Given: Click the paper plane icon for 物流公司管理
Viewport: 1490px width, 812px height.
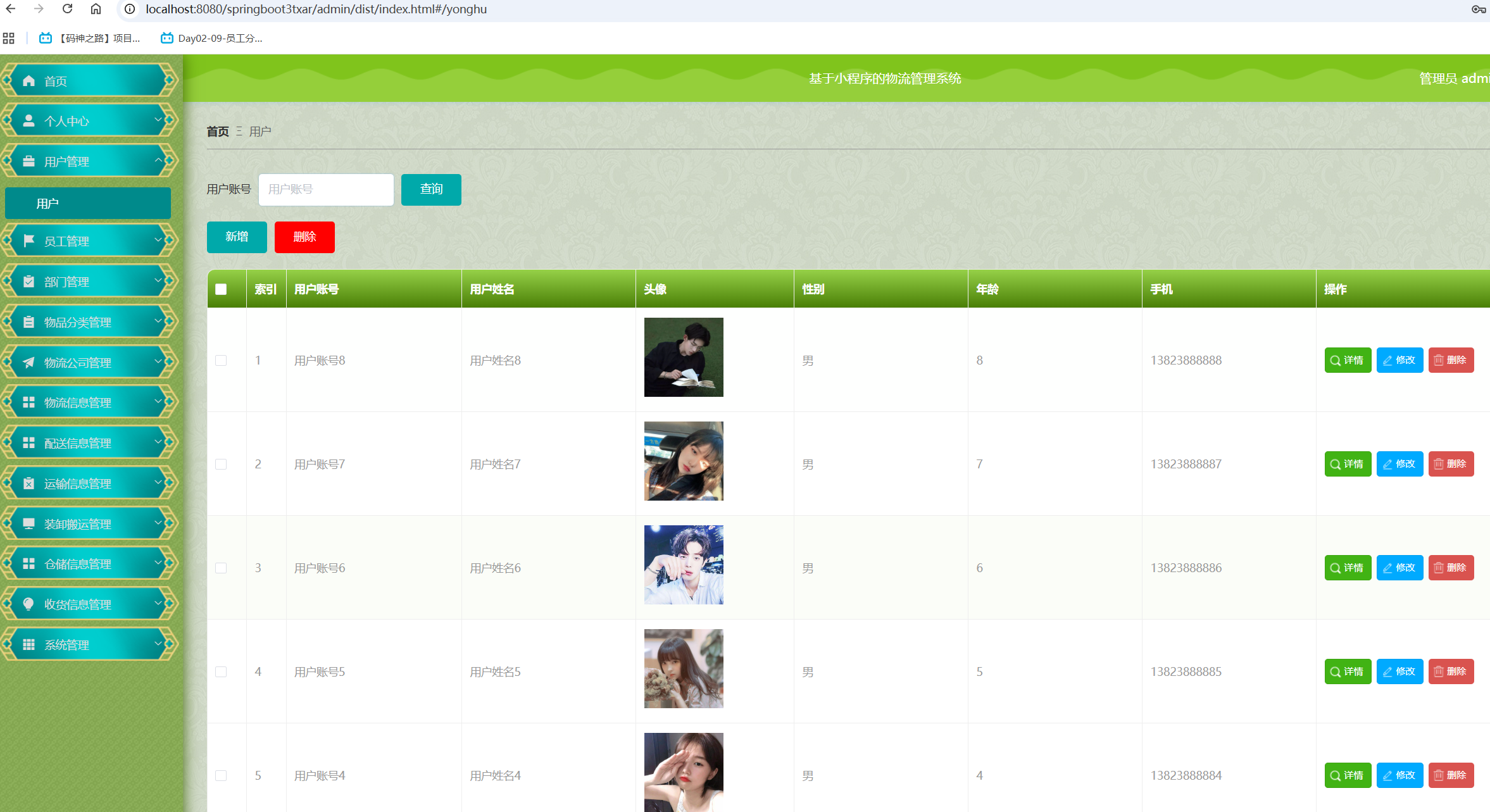Looking at the screenshot, I should (x=28, y=363).
